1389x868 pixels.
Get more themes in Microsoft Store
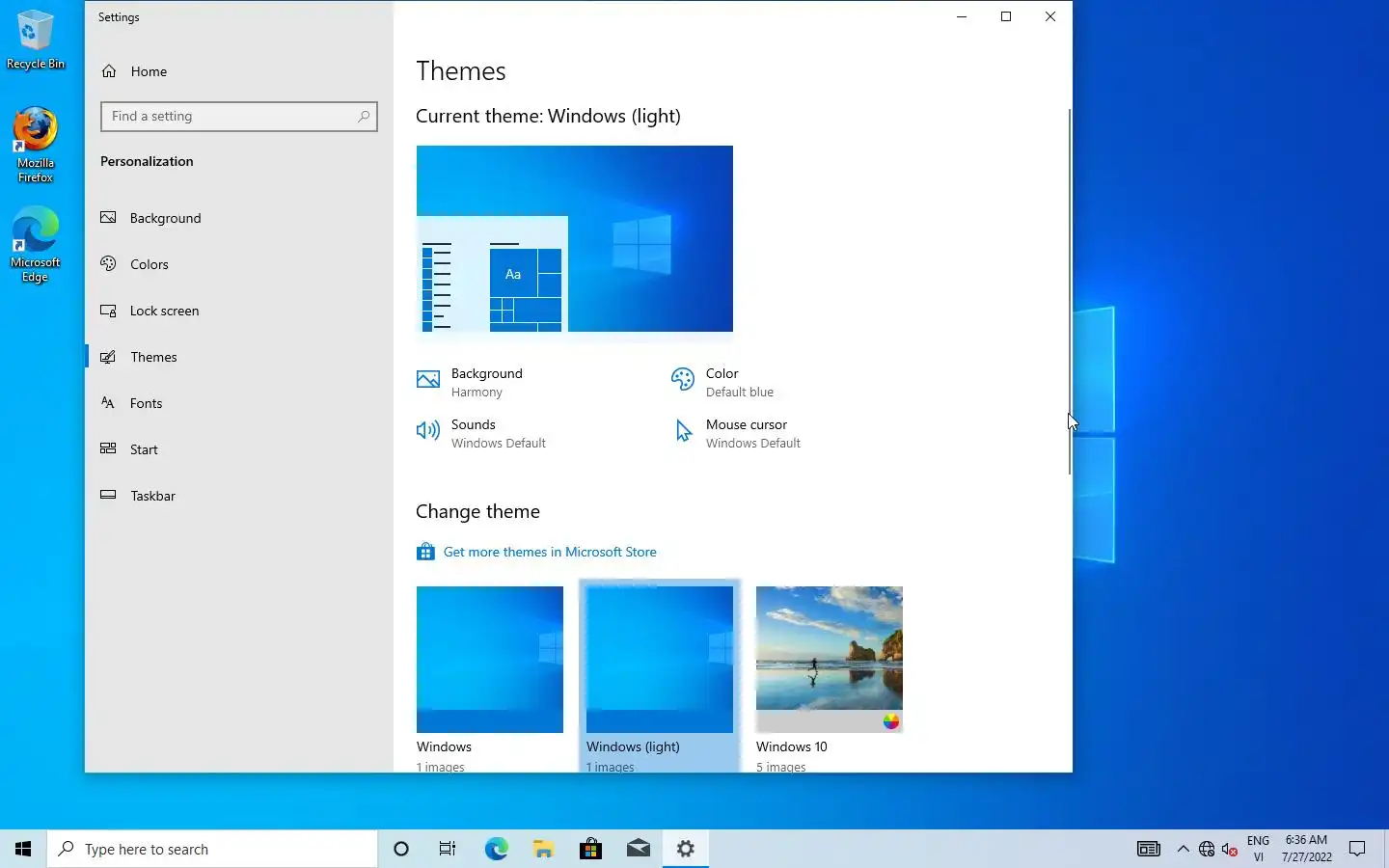(550, 552)
